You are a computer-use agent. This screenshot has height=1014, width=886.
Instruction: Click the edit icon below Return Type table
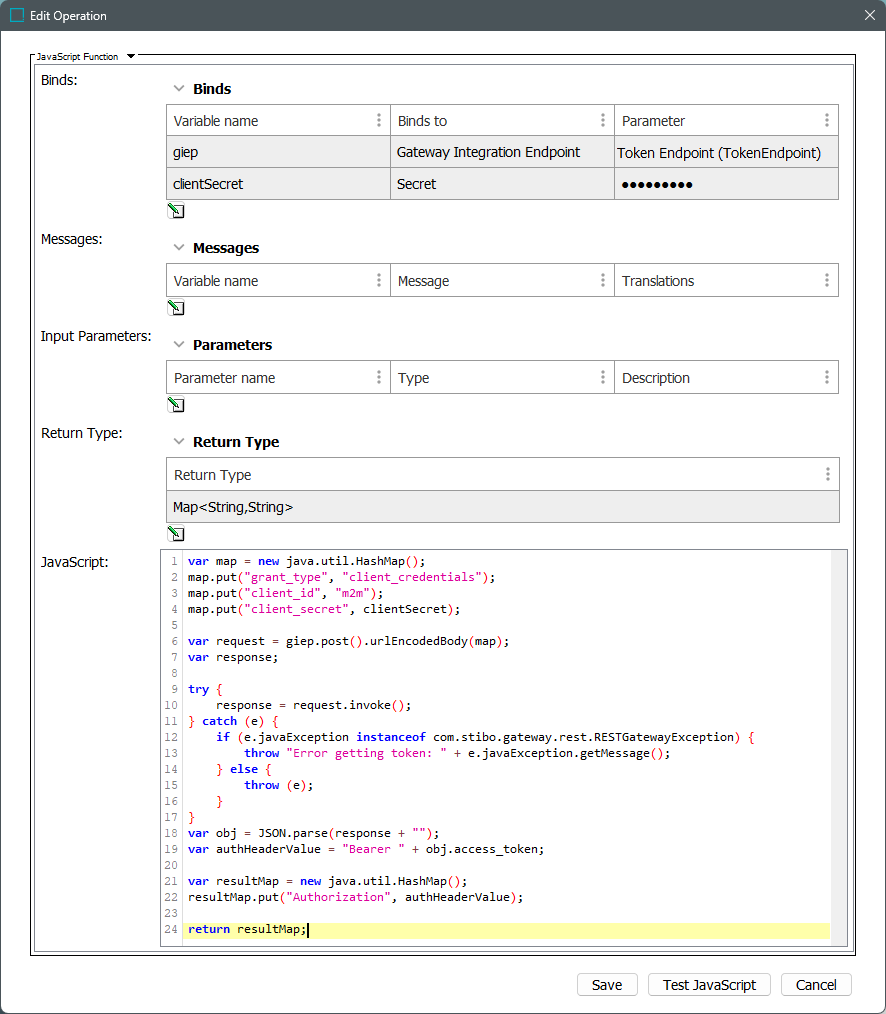coord(176,534)
